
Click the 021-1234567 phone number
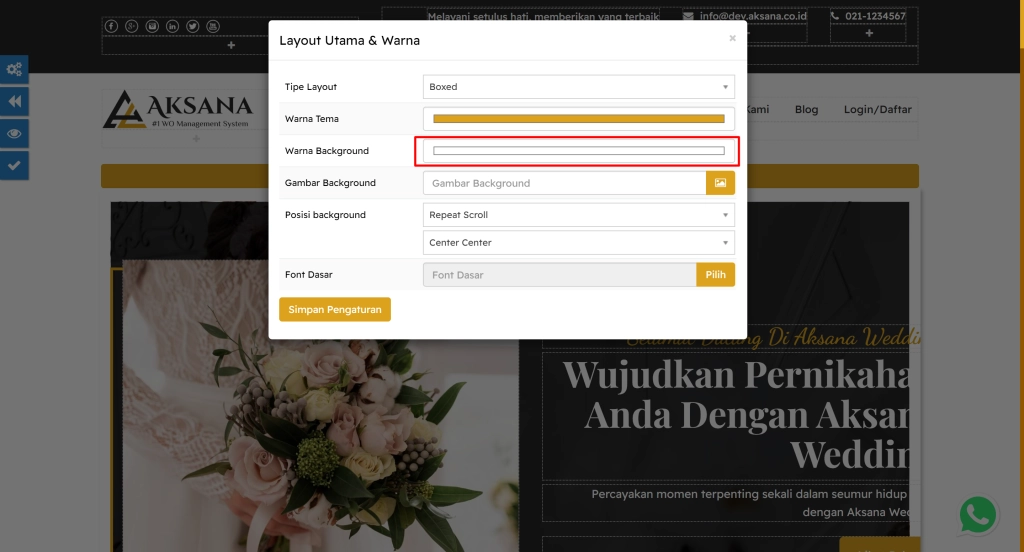875,16
